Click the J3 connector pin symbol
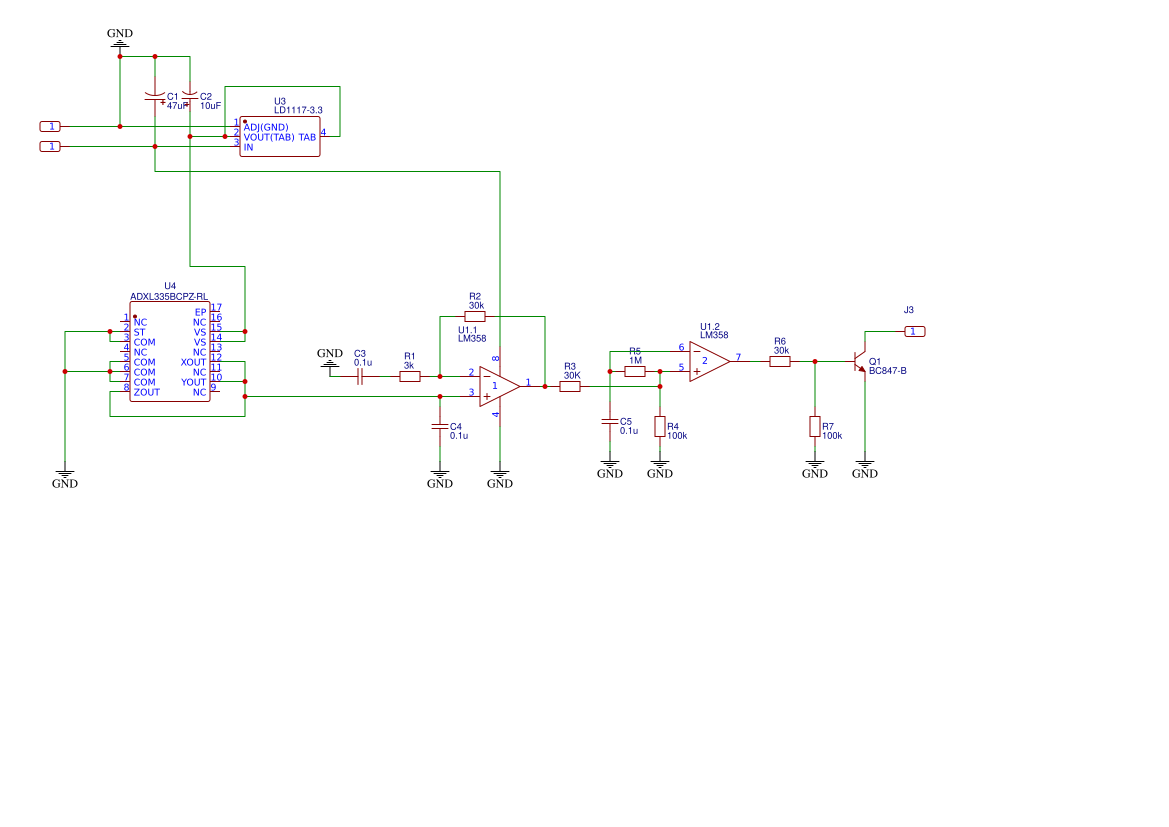1169x827 pixels. coord(915,331)
